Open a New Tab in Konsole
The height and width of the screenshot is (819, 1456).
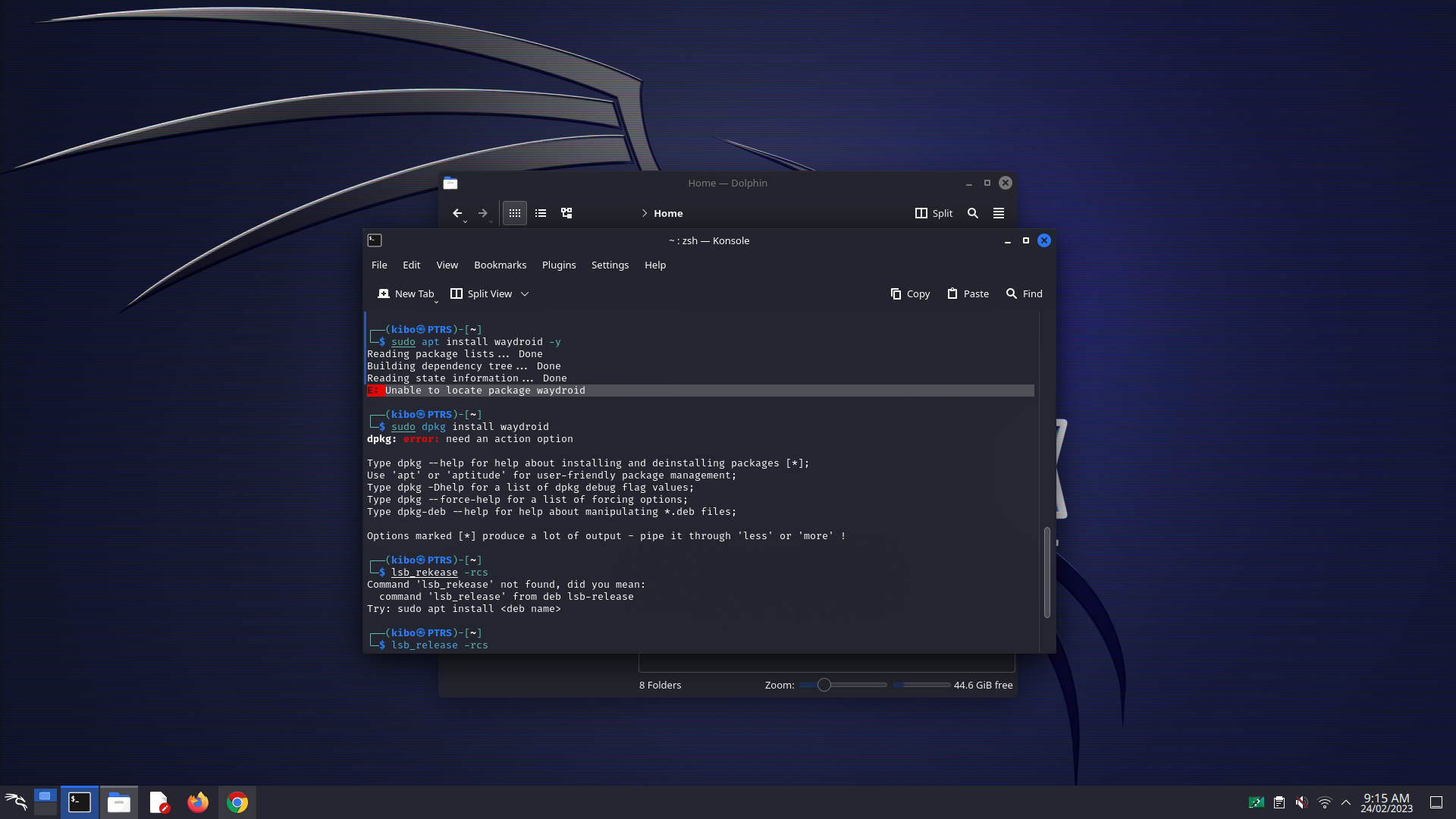tap(406, 293)
